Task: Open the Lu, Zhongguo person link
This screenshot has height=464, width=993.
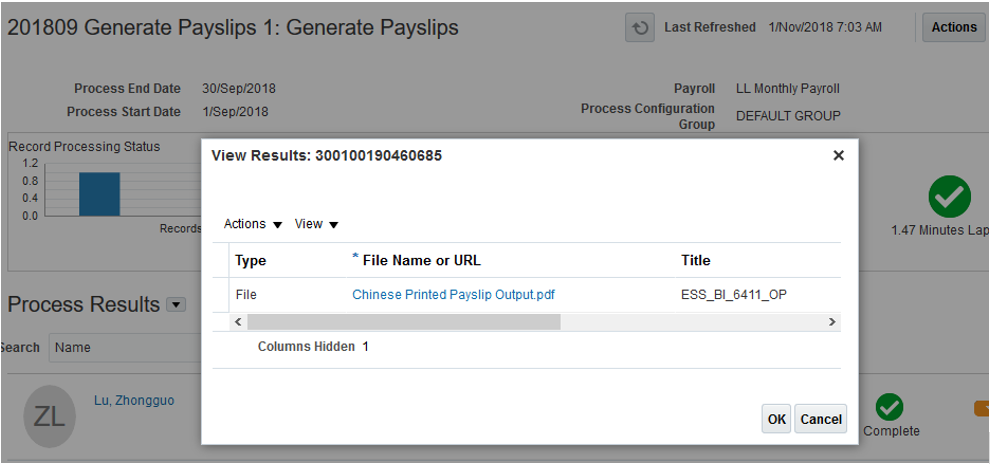Action: pos(134,401)
